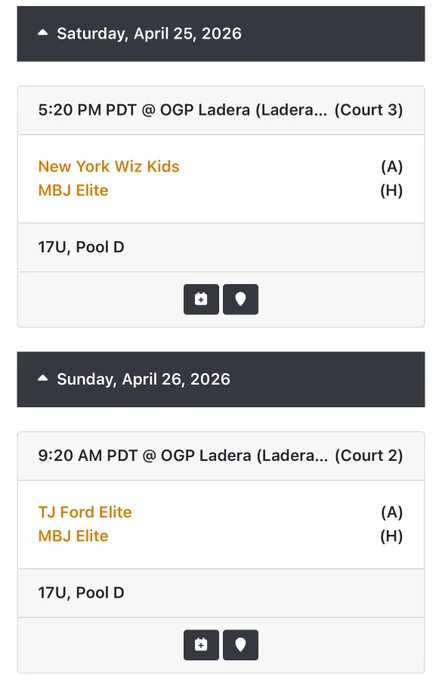Add the Sunday 9:20 AM game to calendar

tap(201, 645)
